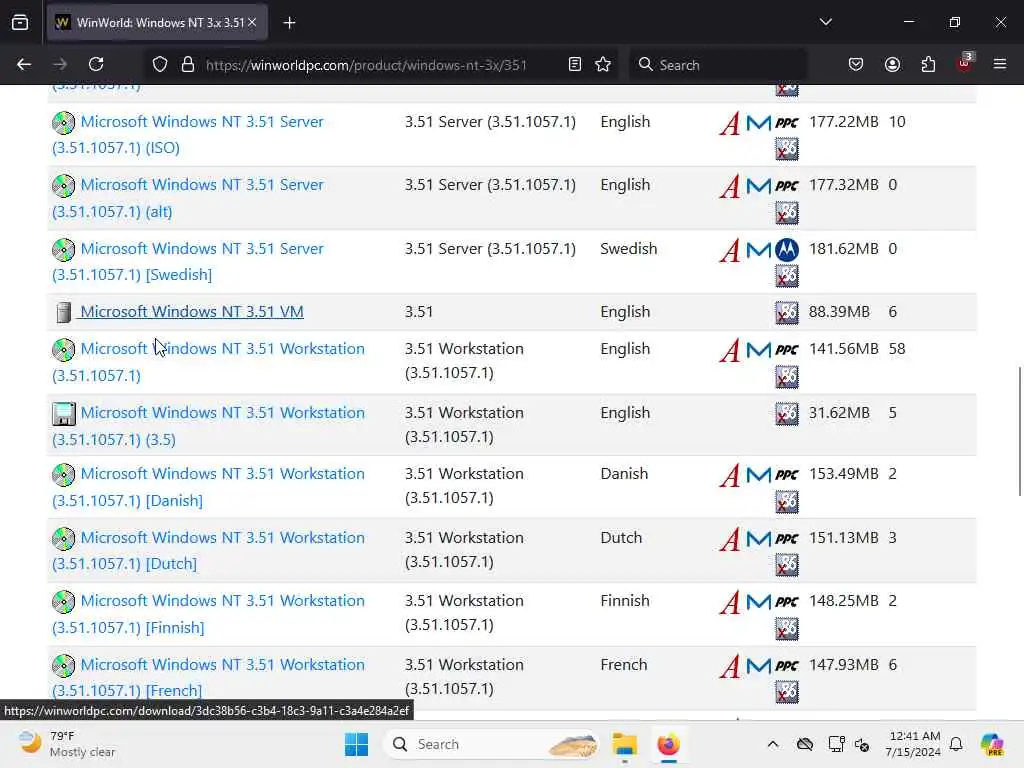The image size is (1024, 768).
Task: Click Alpha icon in Dutch Workstation row
Action: point(729,539)
